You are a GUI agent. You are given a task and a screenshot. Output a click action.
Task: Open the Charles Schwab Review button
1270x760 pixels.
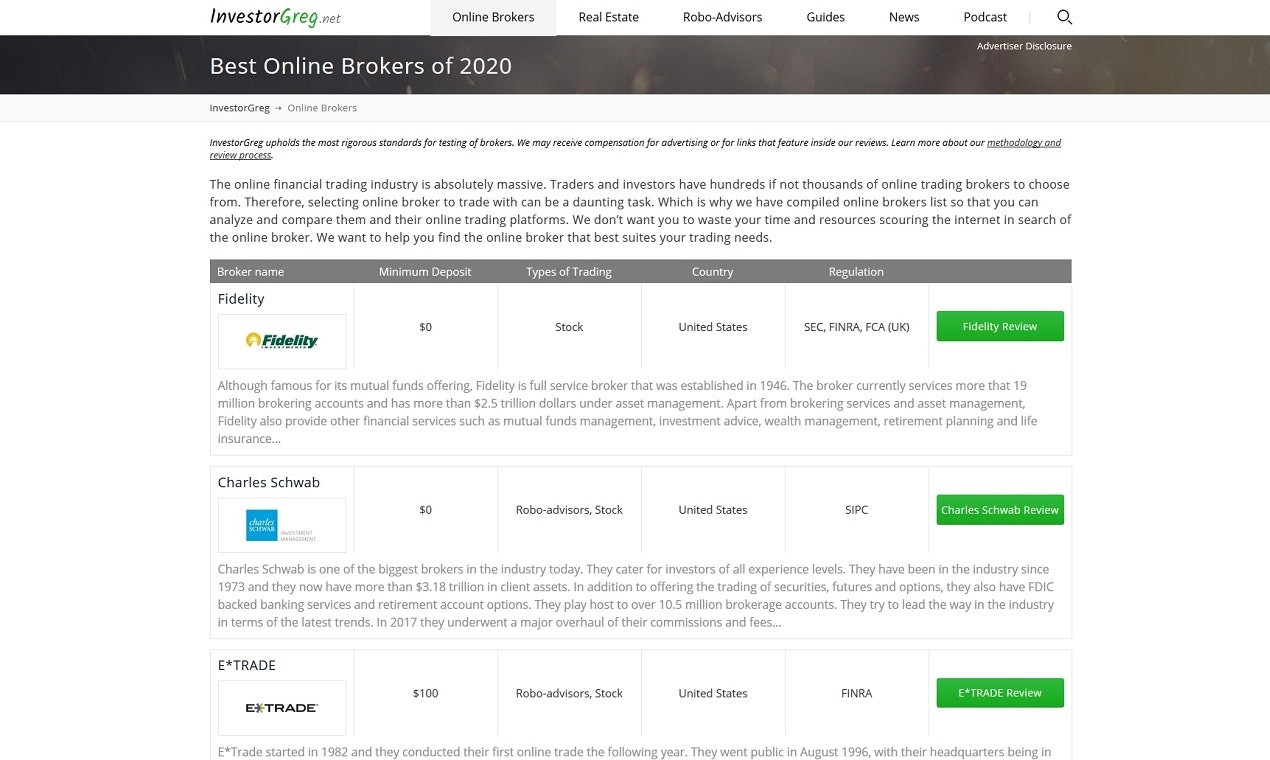pyautogui.click(x=1000, y=510)
